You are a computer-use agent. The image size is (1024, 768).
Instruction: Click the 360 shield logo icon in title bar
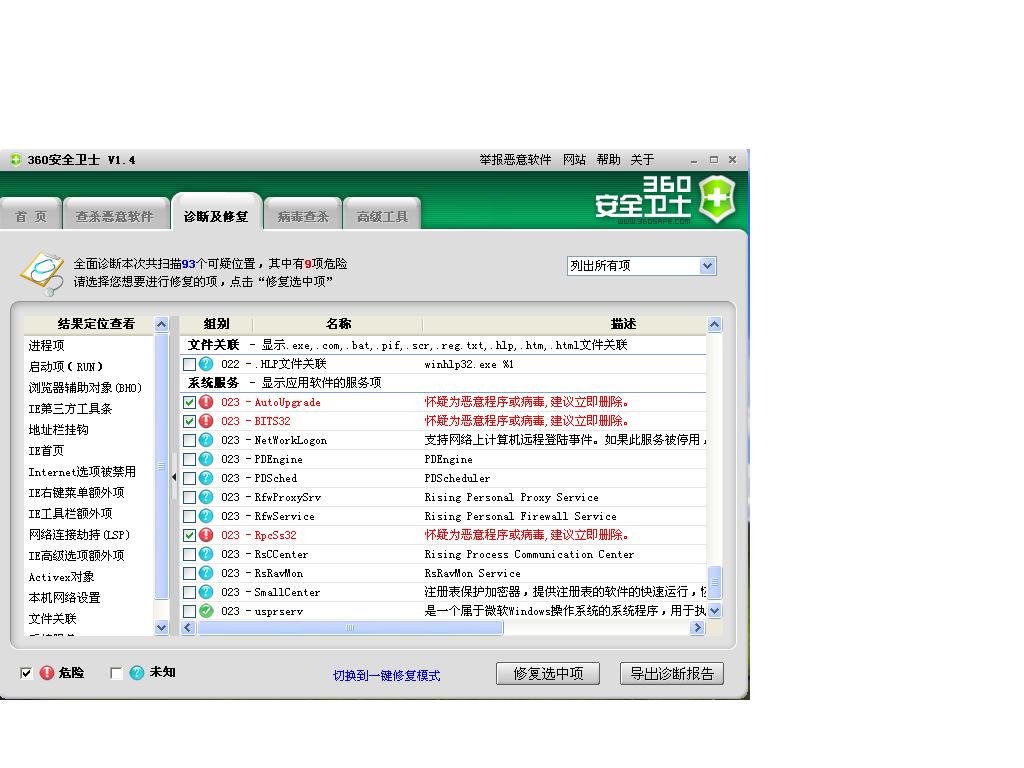click(16, 160)
